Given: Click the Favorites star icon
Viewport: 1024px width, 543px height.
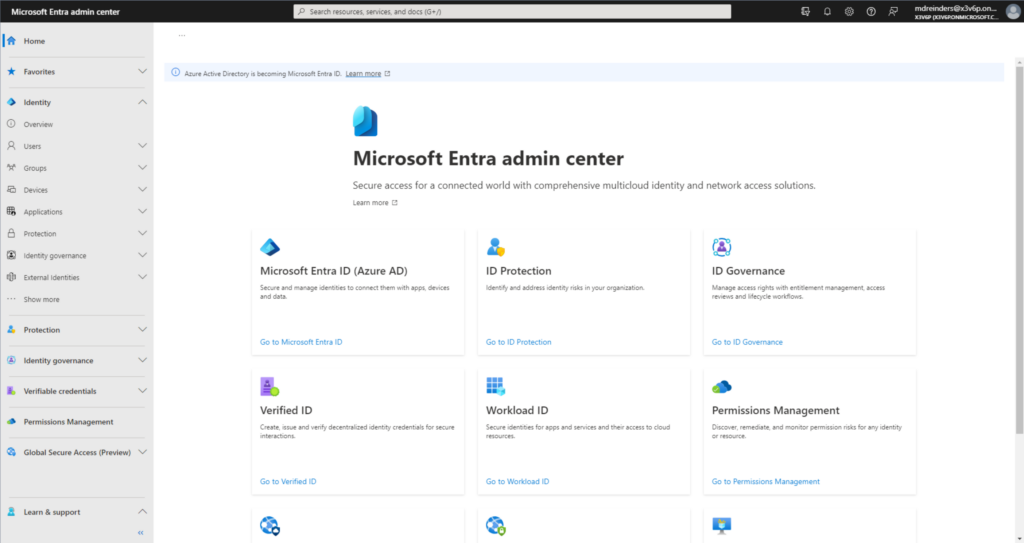Looking at the screenshot, I should pyautogui.click(x=11, y=71).
